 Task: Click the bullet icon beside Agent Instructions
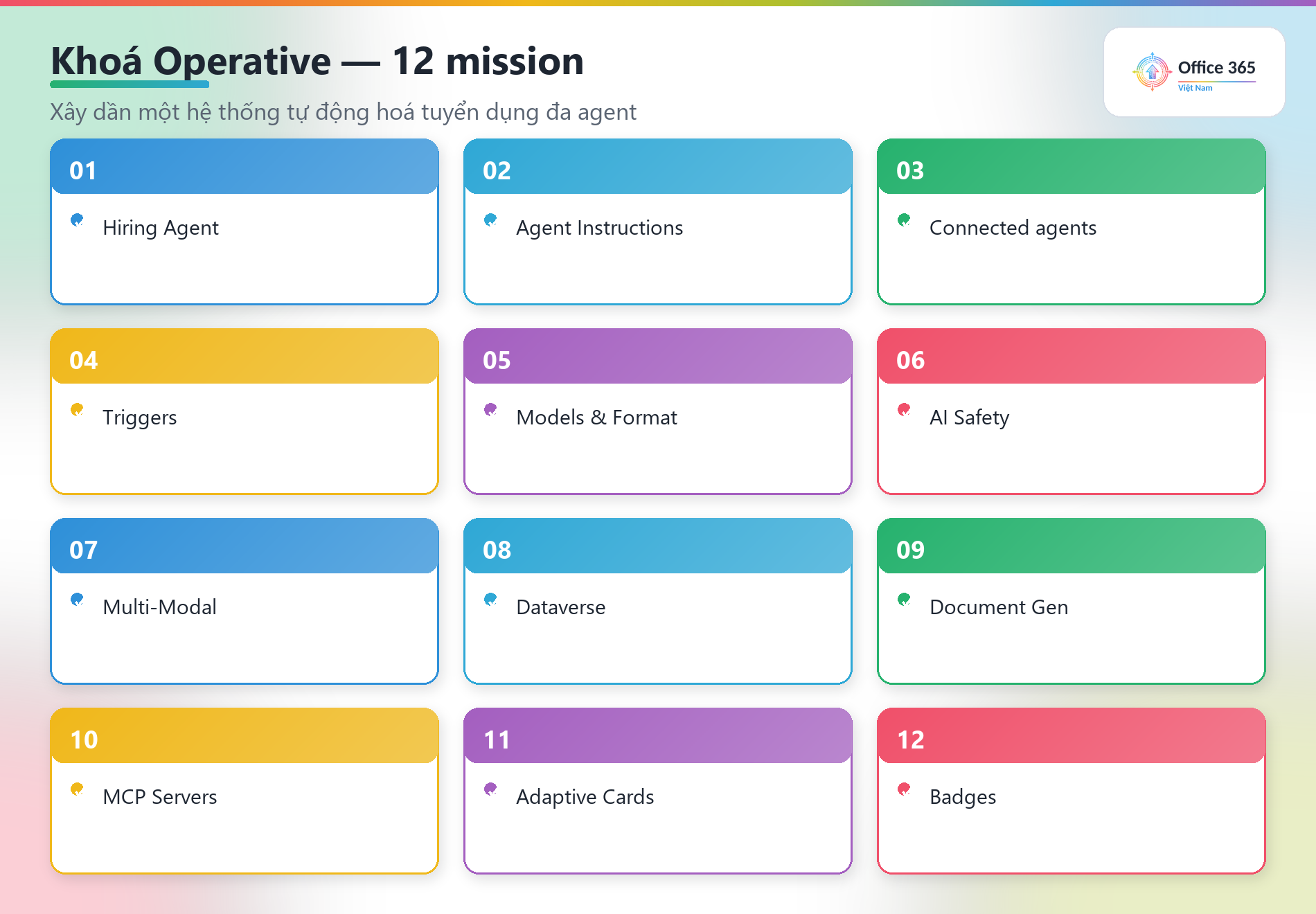click(x=490, y=220)
